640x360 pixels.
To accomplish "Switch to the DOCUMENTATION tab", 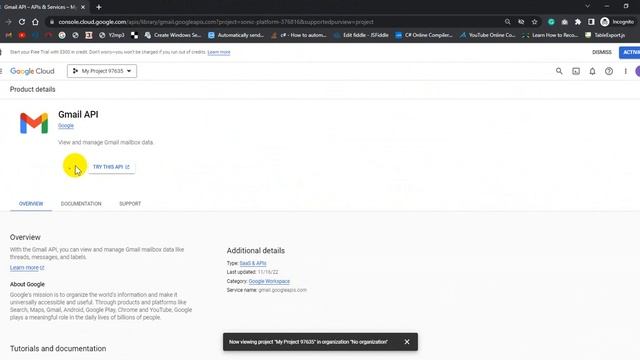I will [x=81, y=204].
